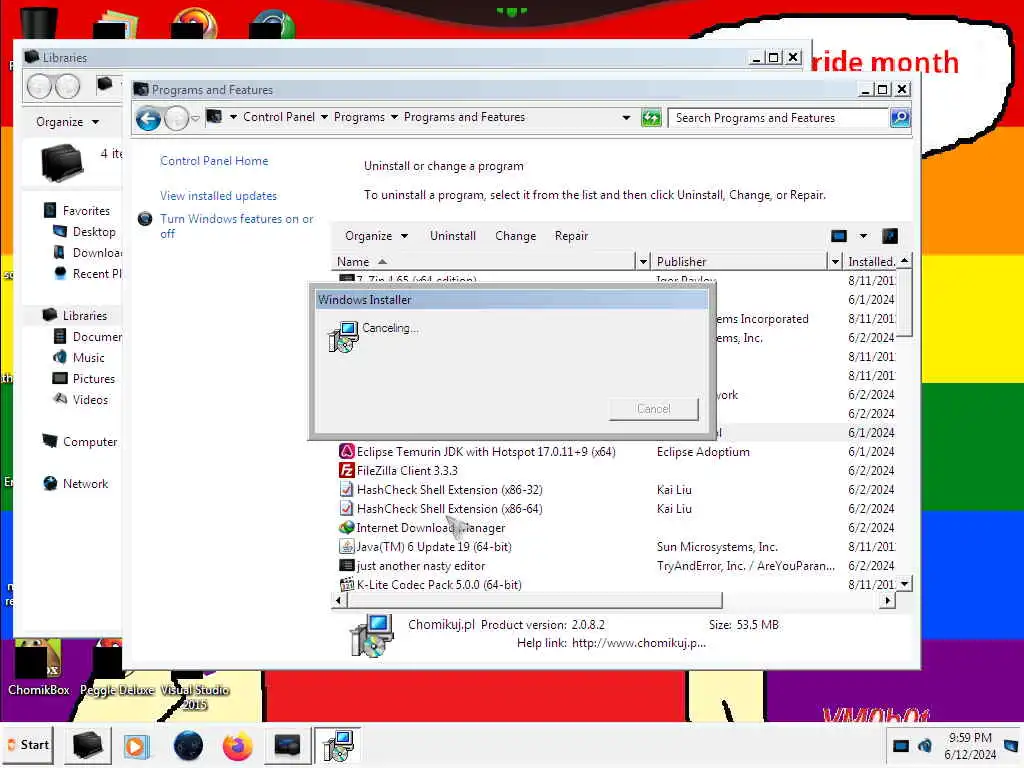Click the change view icon on toolbar
Screen dimensions: 1024x768
coord(839,236)
